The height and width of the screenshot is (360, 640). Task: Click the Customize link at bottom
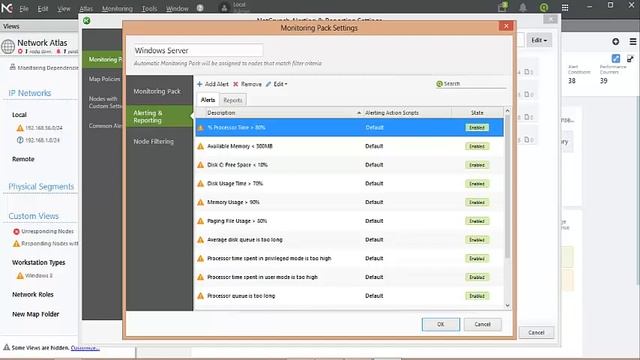click(x=84, y=348)
